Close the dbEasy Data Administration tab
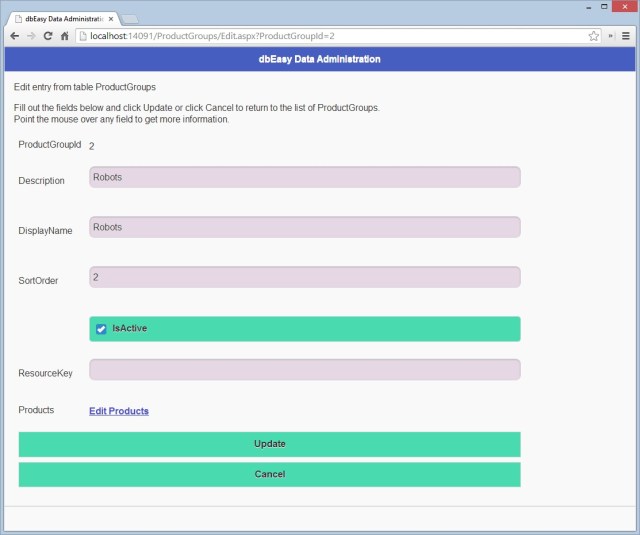Screen dimensions: 640x535 pyautogui.click(x=111, y=19)
